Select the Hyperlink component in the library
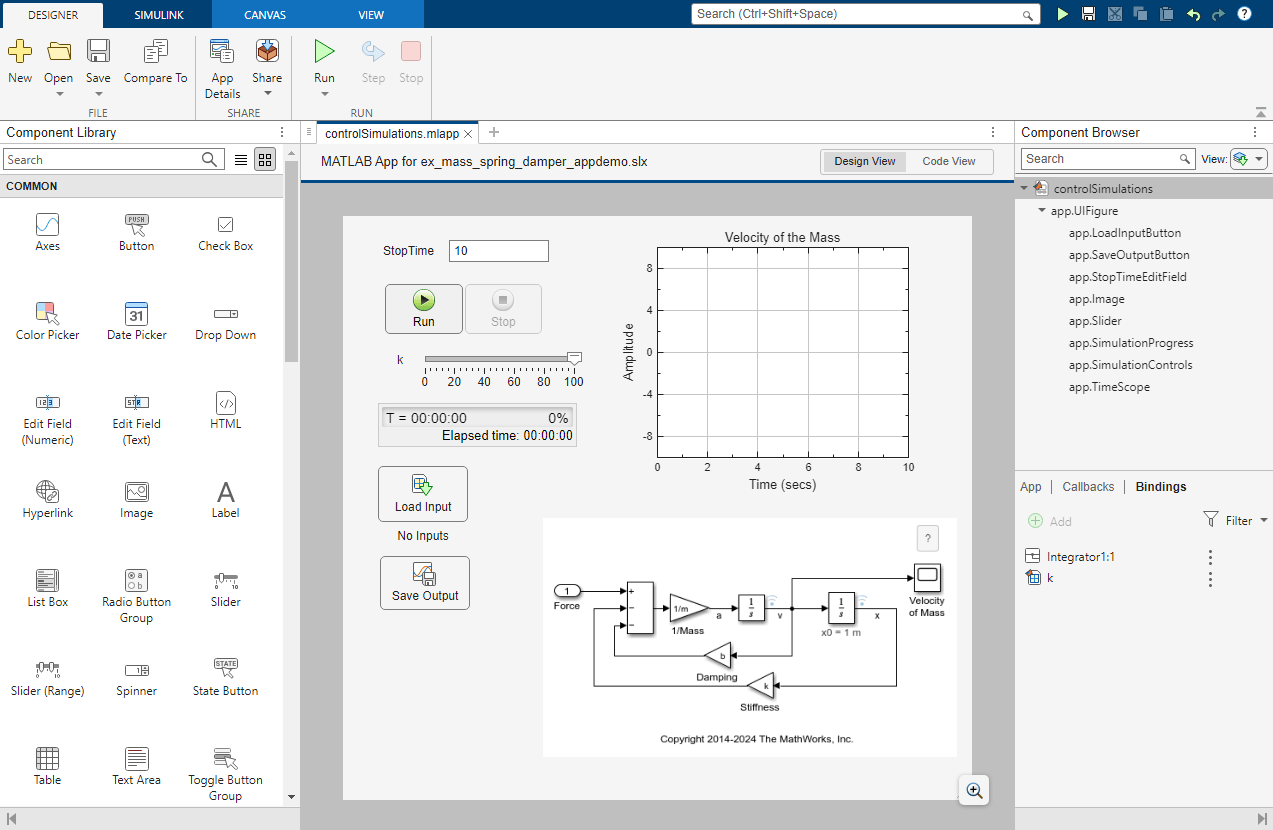This screenshot has height=830, width=1273. point(47,491)
